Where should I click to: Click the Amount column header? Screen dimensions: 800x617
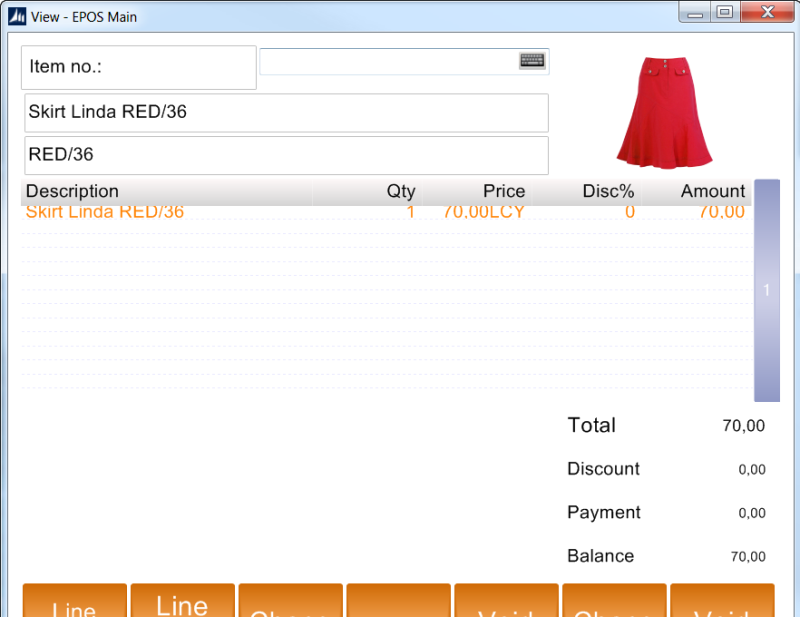(696, 192)
